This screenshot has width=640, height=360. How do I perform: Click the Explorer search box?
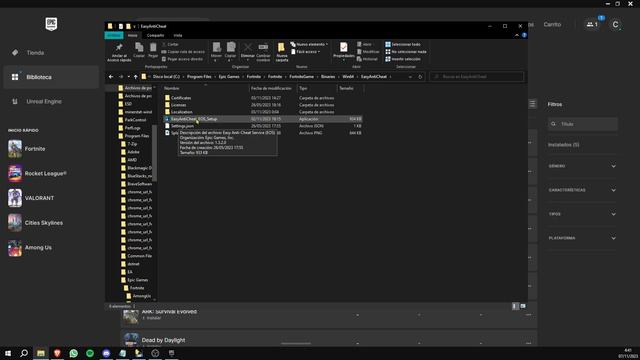[x=476, y=77]
